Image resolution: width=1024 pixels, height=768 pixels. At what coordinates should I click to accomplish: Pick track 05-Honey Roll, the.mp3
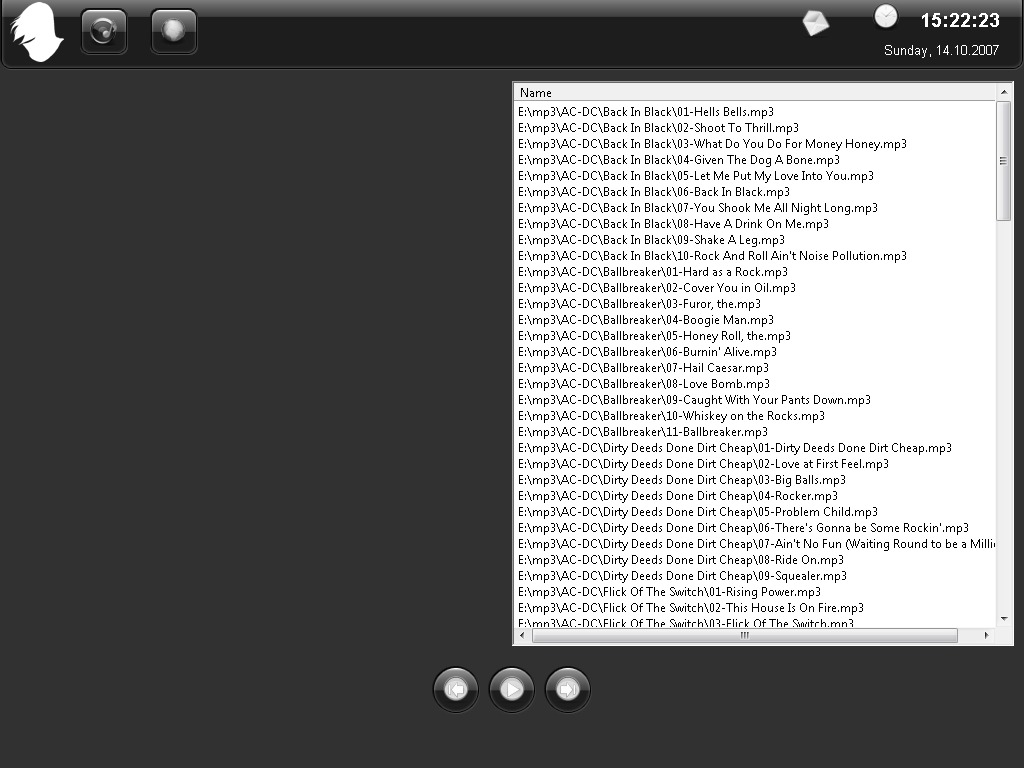654,336
